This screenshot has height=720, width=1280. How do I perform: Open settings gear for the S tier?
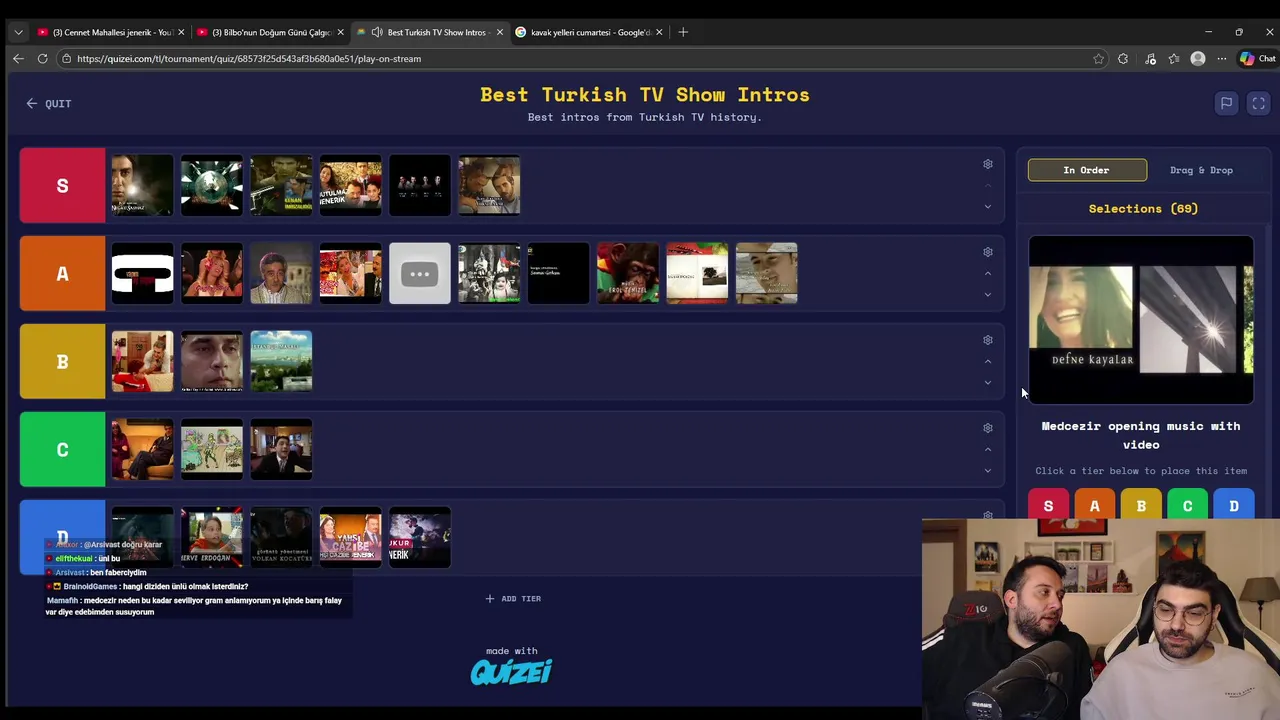[x=988, y=164]
